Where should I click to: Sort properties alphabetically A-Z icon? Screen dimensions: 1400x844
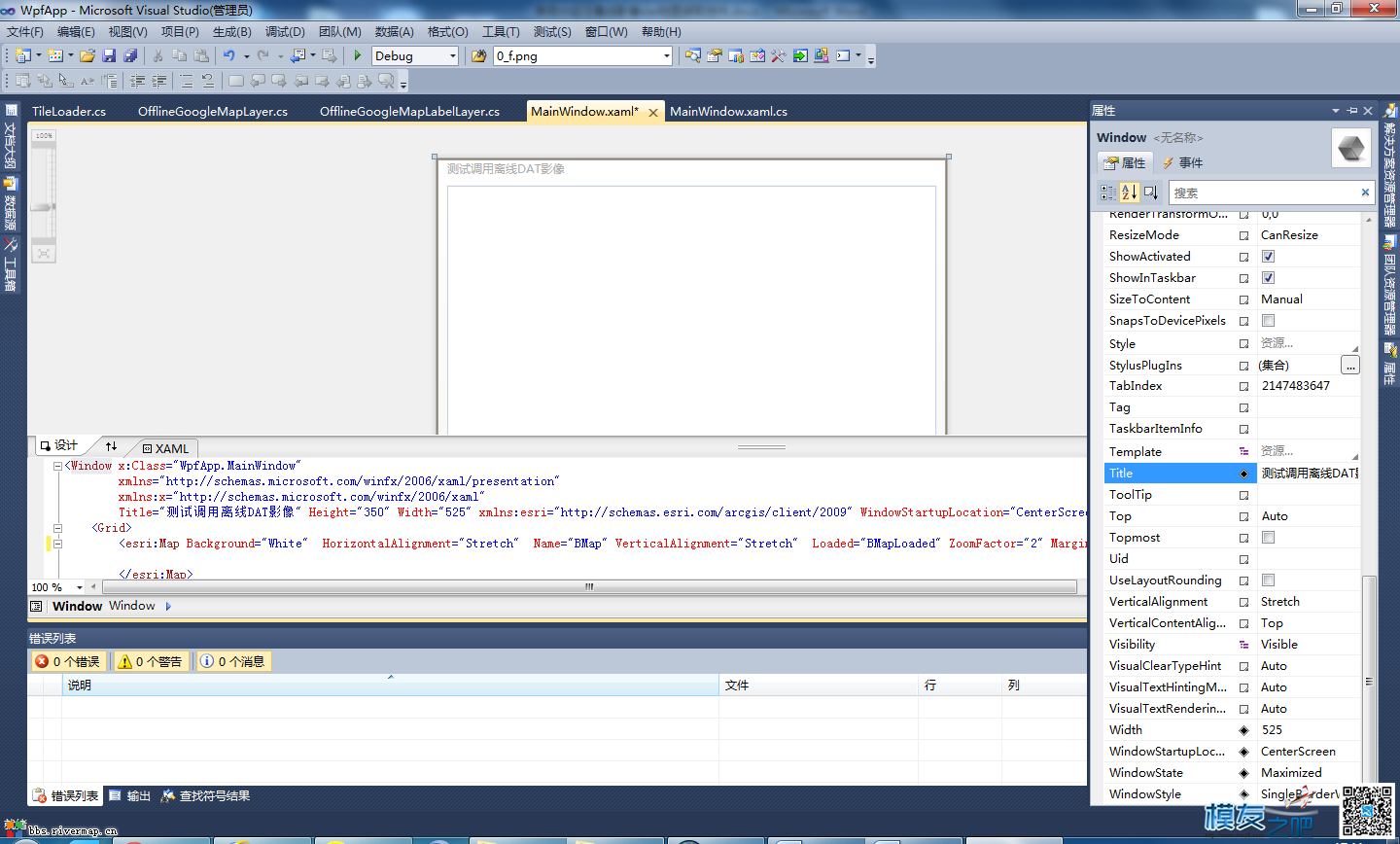click(1129, 193)
